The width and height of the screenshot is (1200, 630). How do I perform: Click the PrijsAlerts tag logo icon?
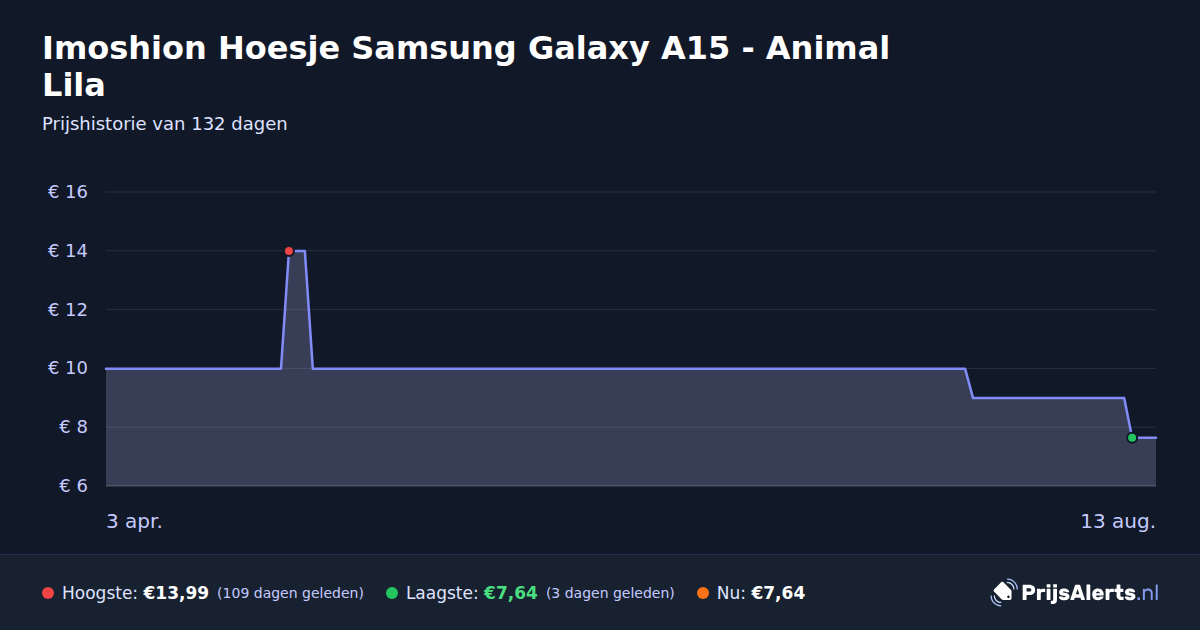(1003, 593)
